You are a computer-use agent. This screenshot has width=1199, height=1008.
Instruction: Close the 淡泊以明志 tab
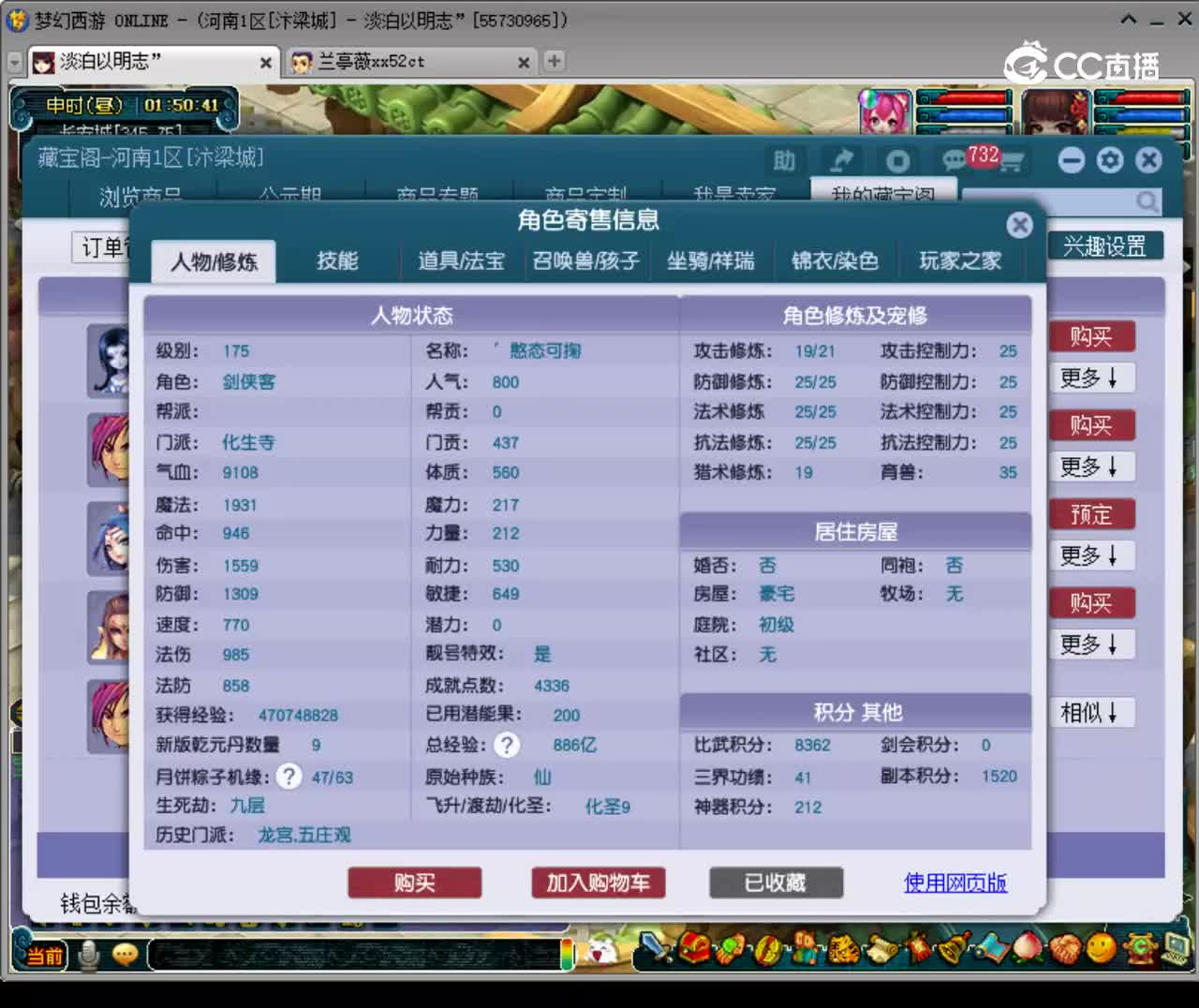tap(266, 63)
